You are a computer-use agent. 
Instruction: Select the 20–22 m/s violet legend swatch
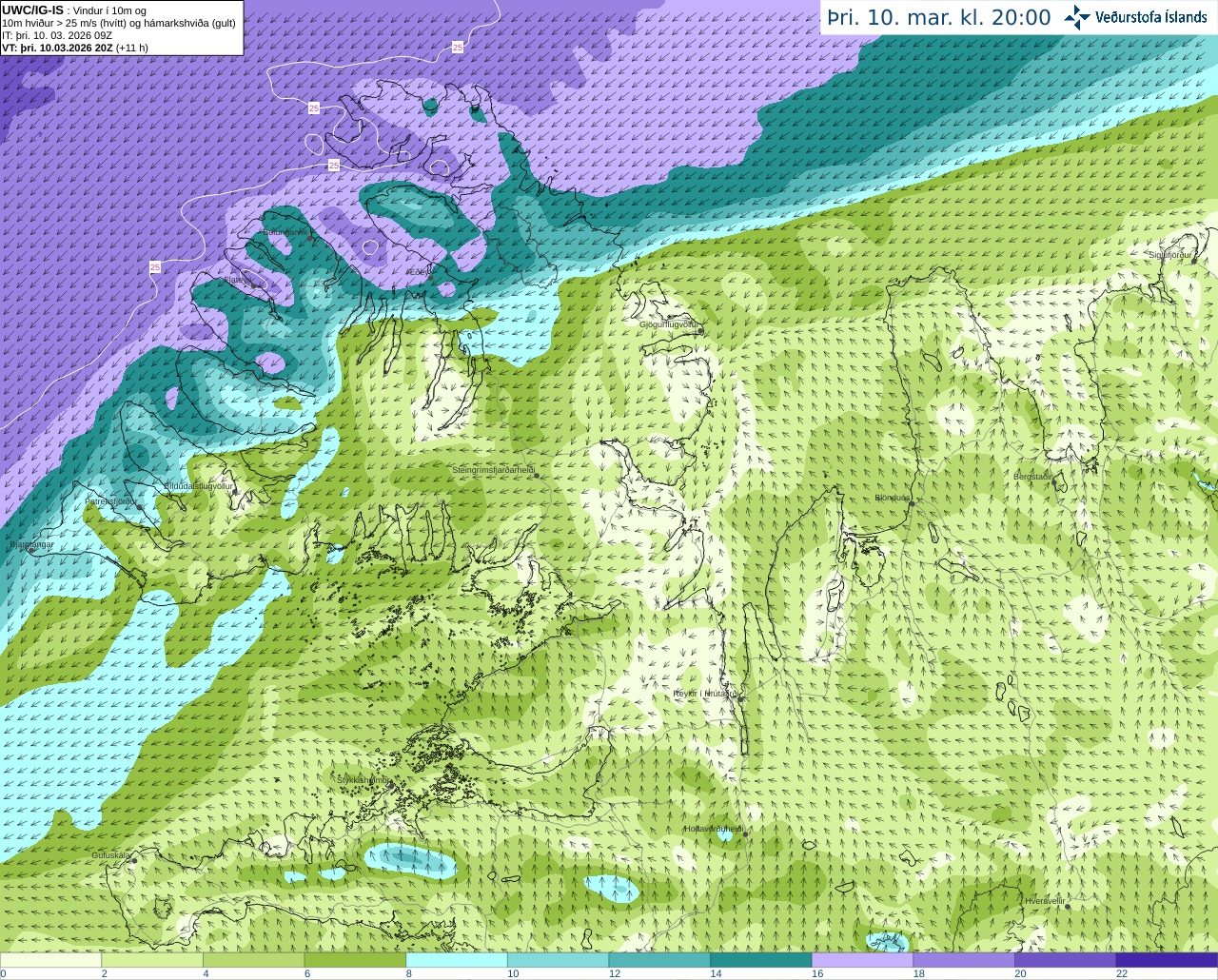(1066, 960)
